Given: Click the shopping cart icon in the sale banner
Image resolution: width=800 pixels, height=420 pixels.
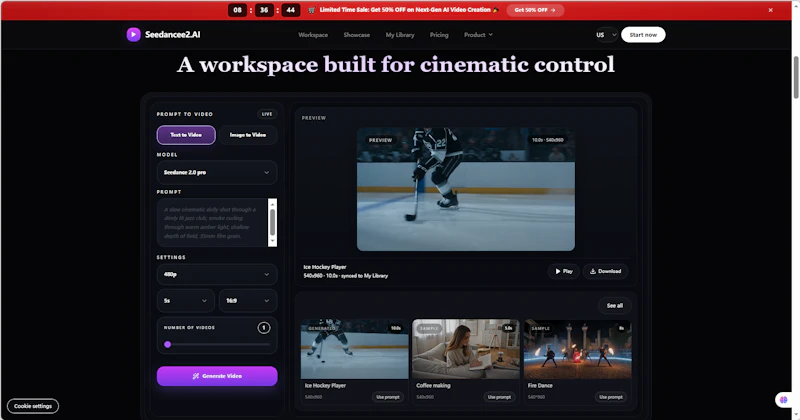Looking at the screenshot, I should coord(312,10).
